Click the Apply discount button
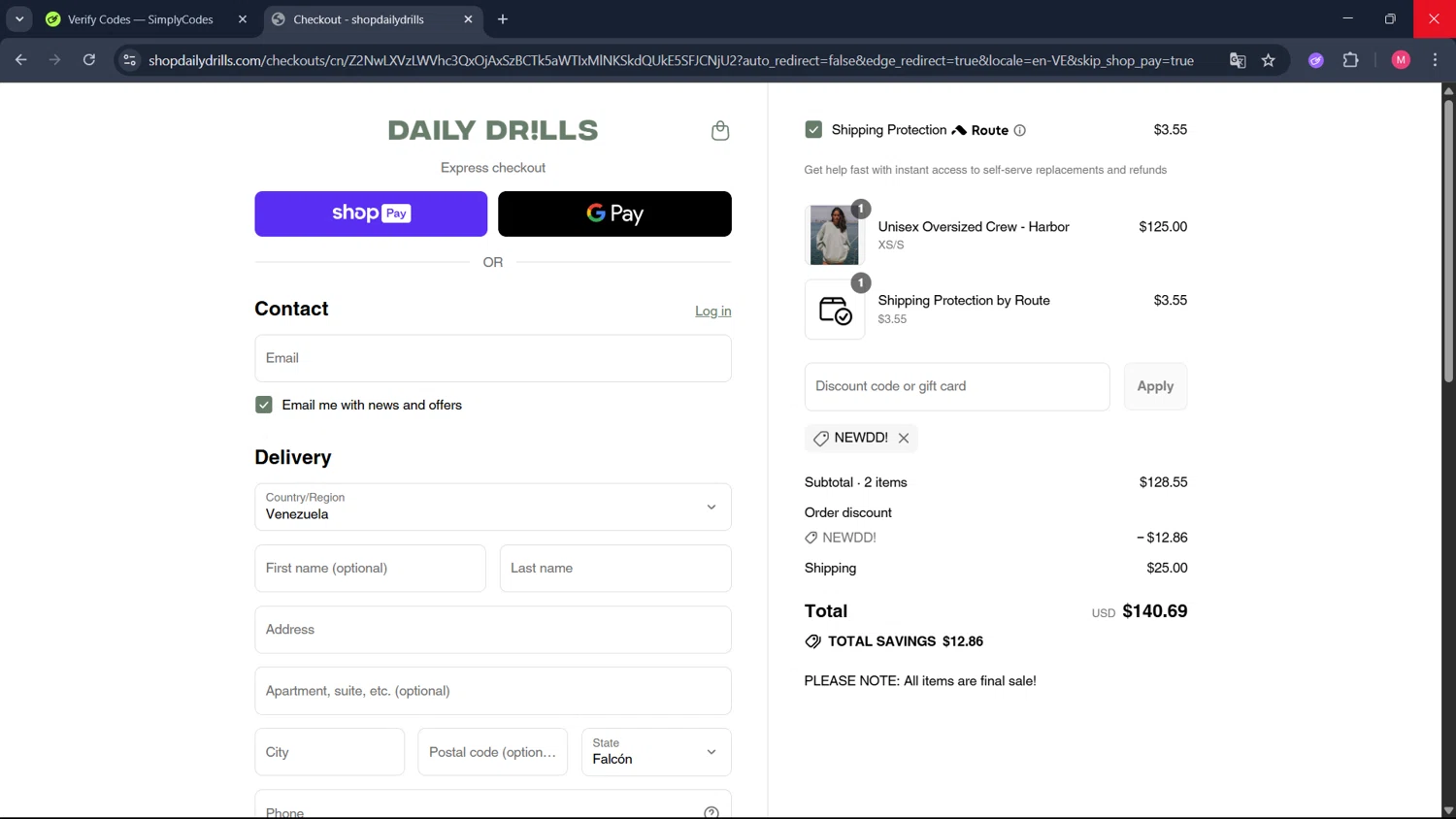This screenshot has width=1456, height=819. (1155, 386)
